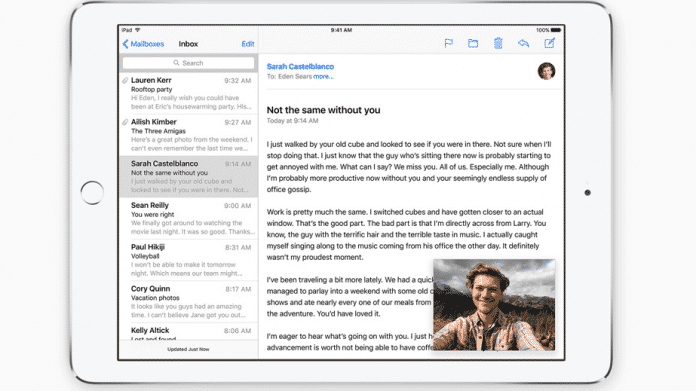Tap the Updated Just Now status text

[188, 349]
